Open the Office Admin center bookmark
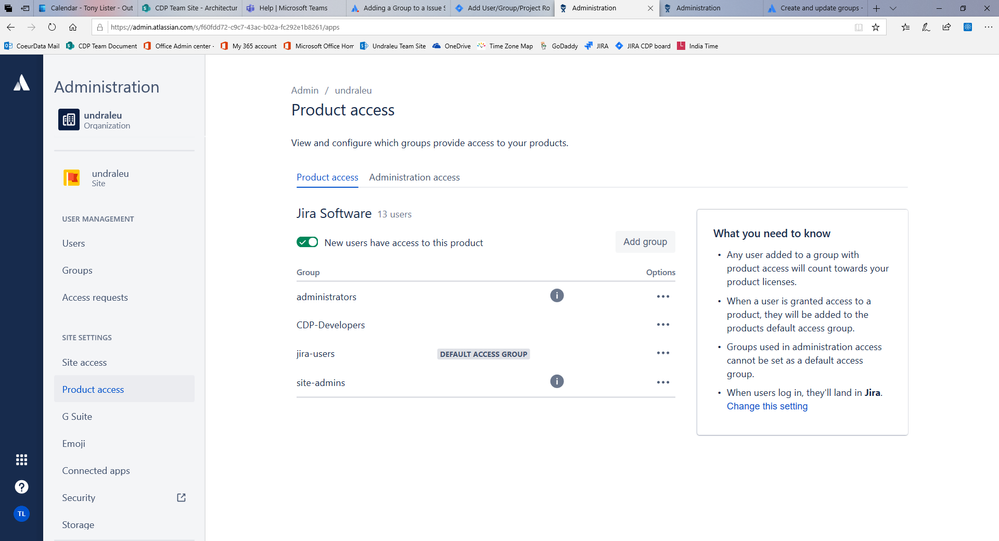 (x=178, y=46)
